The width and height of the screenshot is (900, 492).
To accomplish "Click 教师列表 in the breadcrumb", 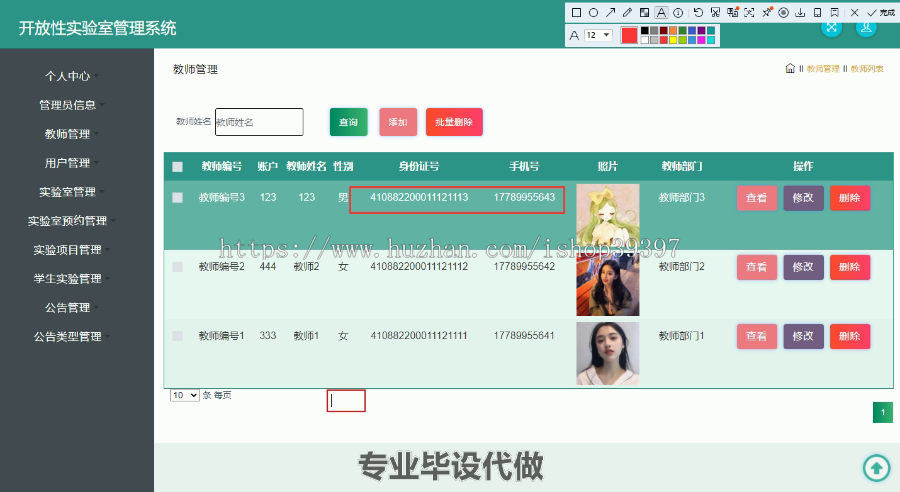I will pos(867,69).
